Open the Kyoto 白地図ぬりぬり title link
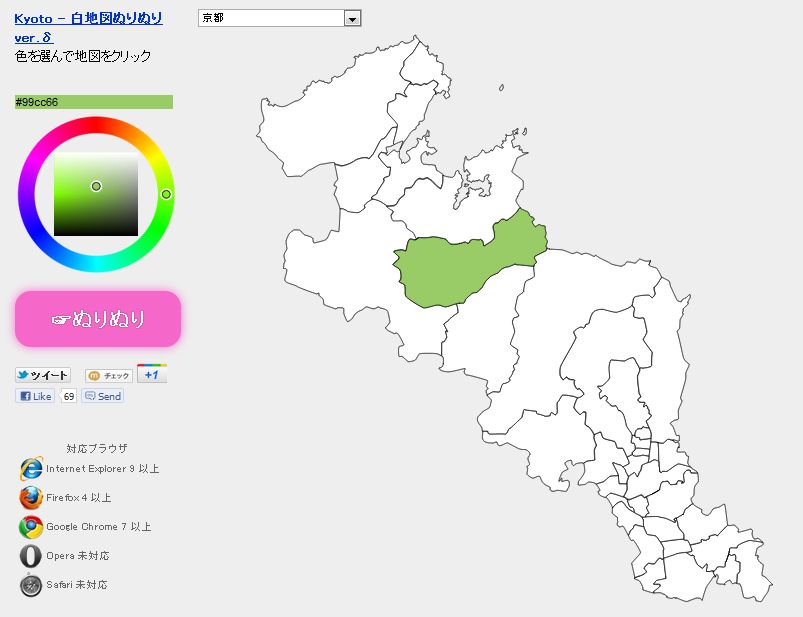The width and height of the screenshot is (803, 617). (88, 18)
